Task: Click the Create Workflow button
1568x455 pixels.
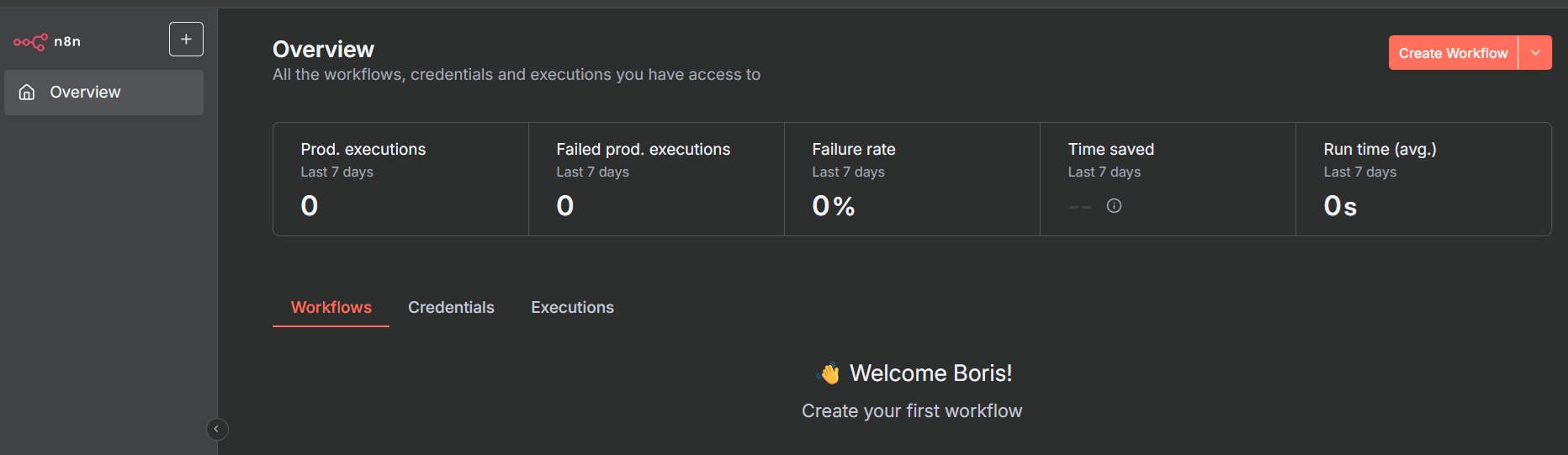Action: (x=1453, y=53)
